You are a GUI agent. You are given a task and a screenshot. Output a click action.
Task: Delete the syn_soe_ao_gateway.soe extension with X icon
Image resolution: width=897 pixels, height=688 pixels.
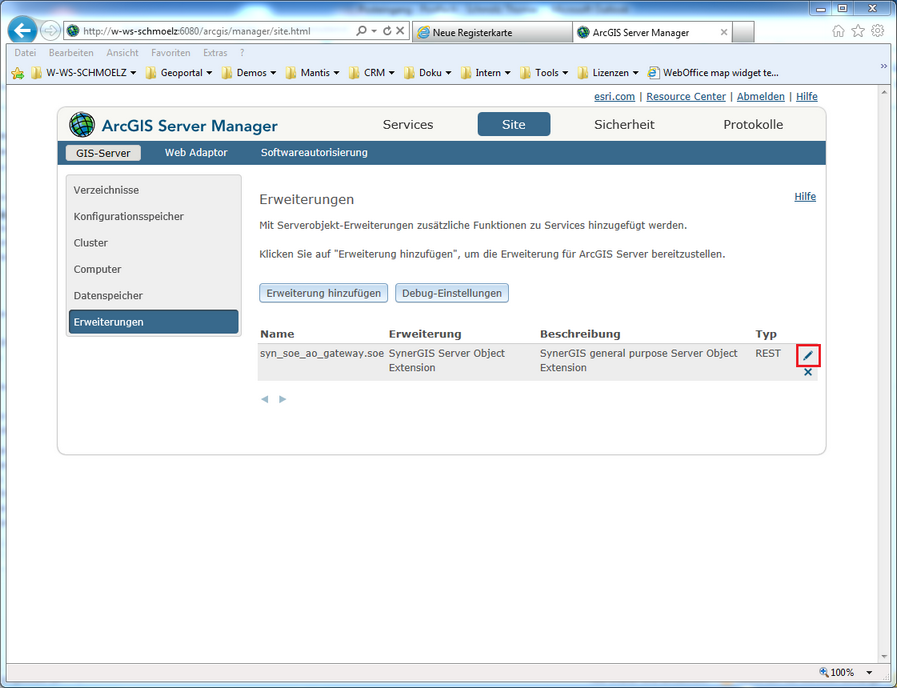click(808, 372)
